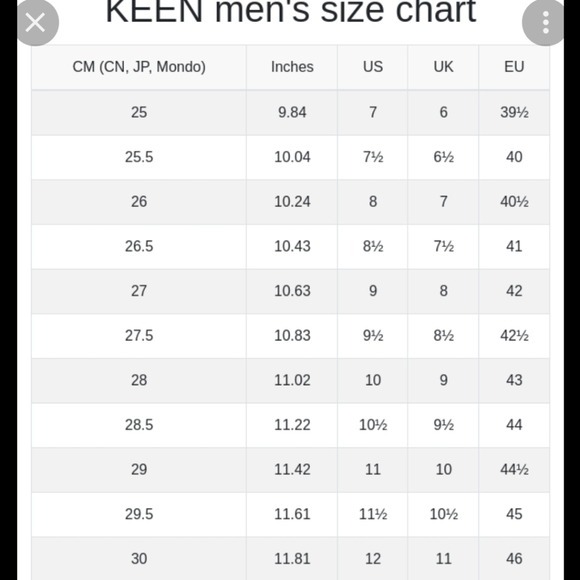Select the 11.81 inches cell
The width and height of the screenshot is (580, 580).
(292, 559)
